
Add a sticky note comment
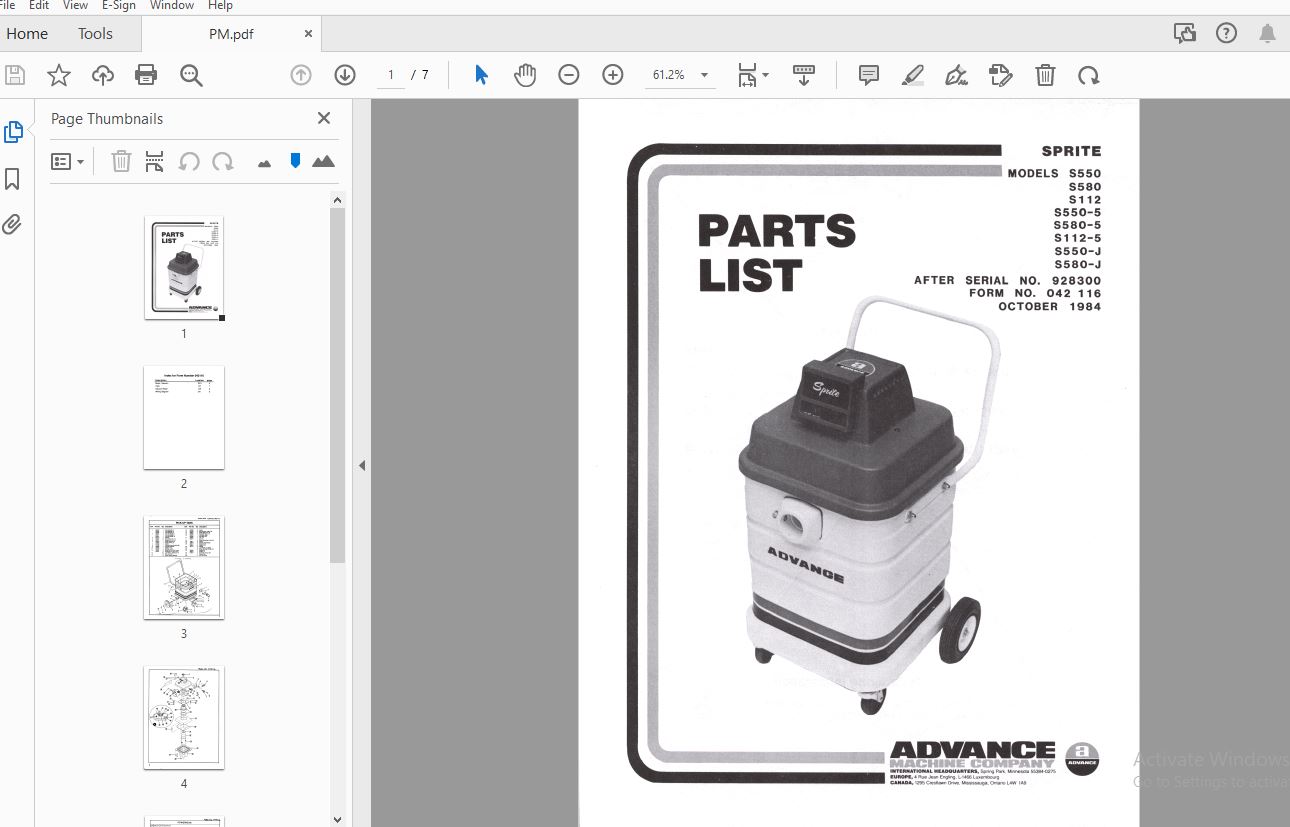click(869, 75)
